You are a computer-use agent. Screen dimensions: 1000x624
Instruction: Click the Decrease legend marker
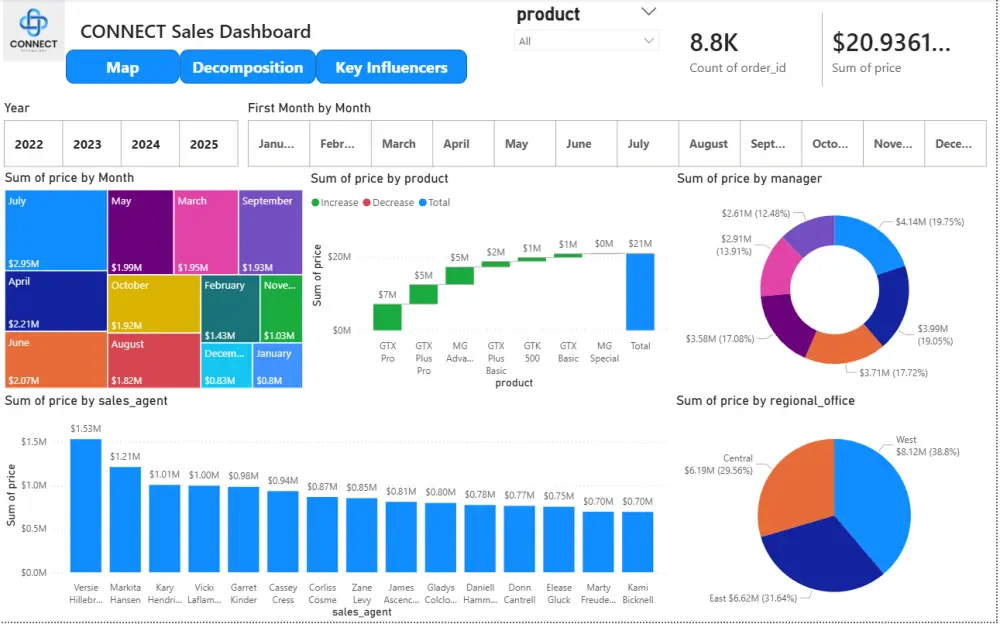pos(367,203)
